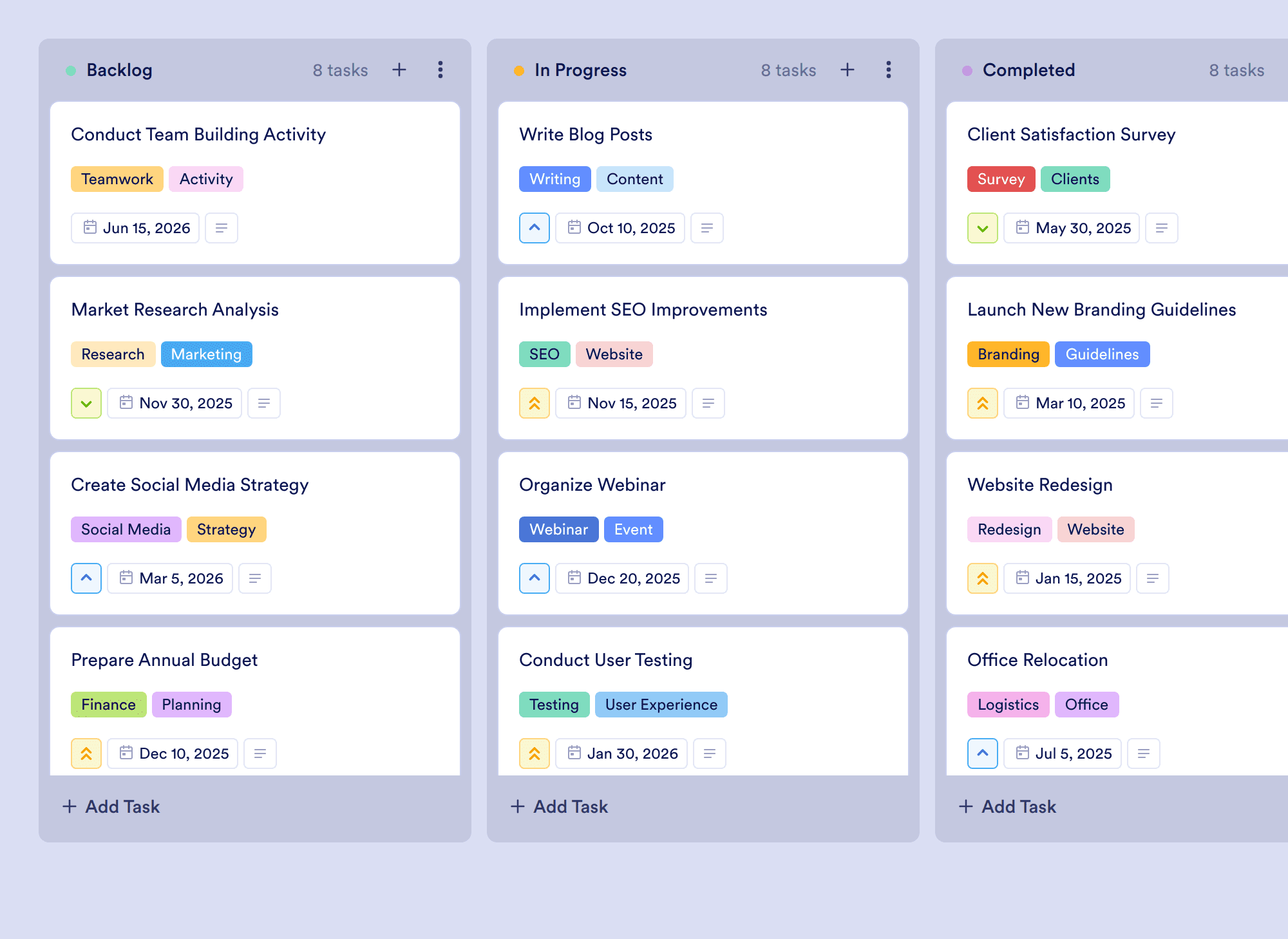The height and width of the screenshot is (939, 1288).
Task: Open the Nov 15, 2025 date picker
Action: click(x=621, y=403)
